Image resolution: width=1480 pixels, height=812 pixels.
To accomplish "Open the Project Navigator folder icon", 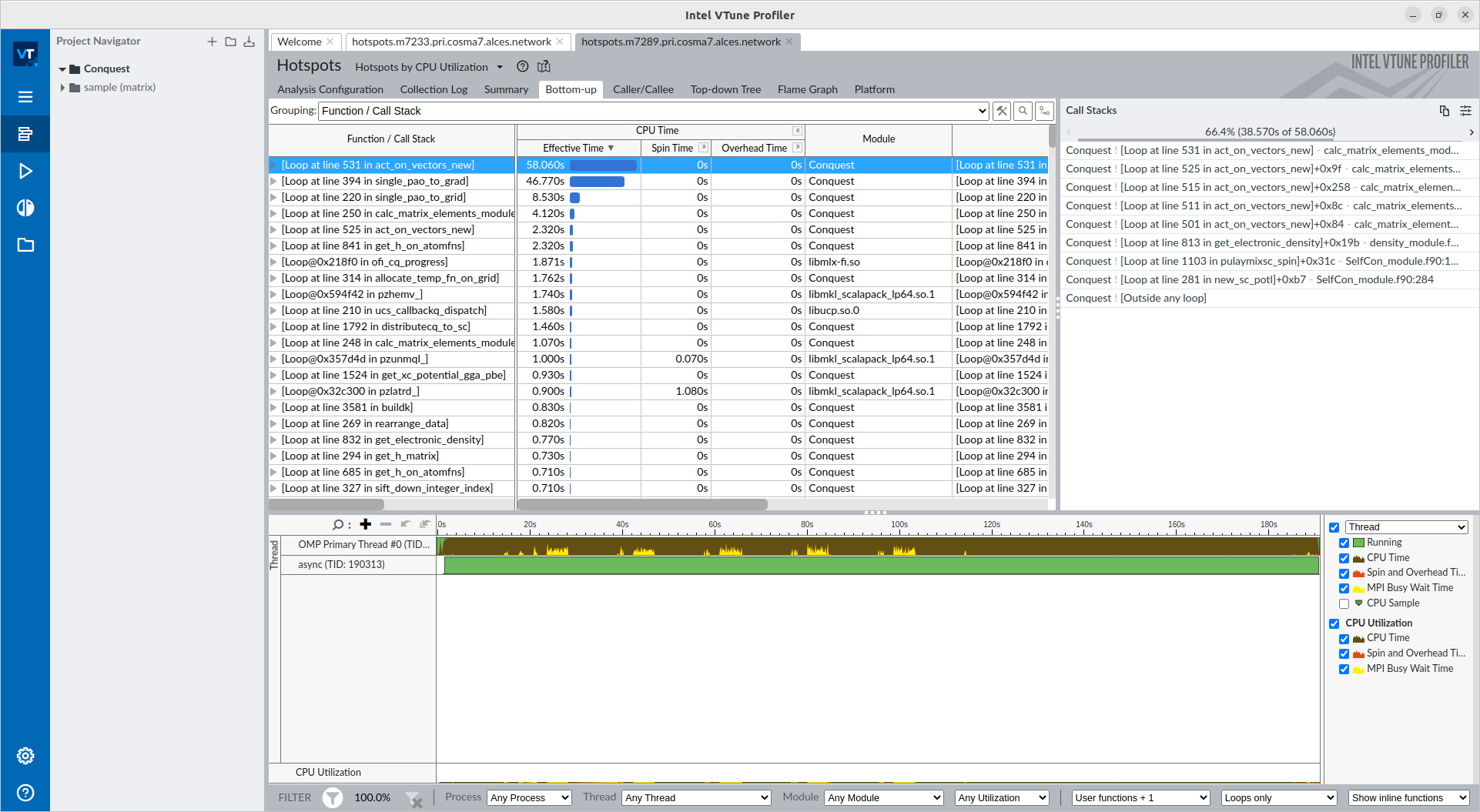I will coord(230,42).
